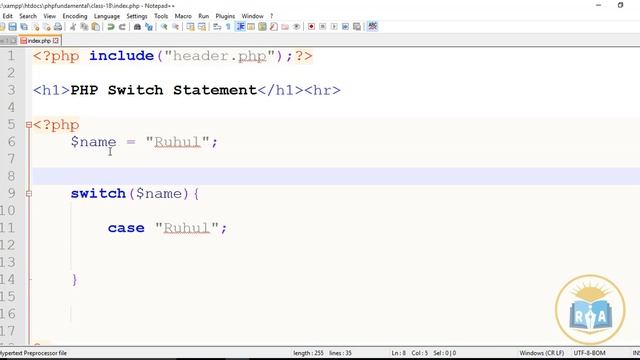Click the Undo arrow icon
The image size is (640, 360).
111,27
